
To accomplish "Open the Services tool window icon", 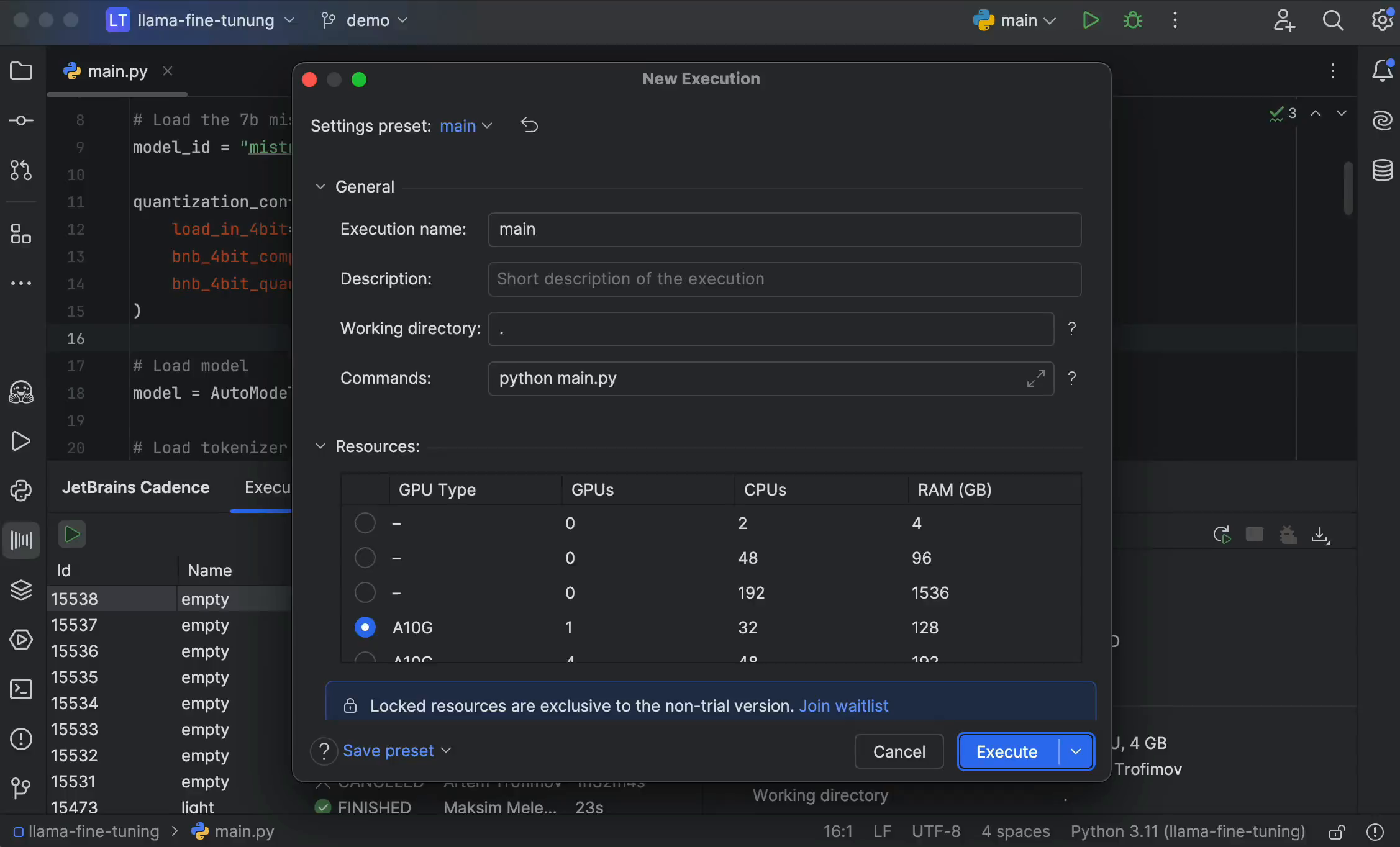I will coord(21,640).
